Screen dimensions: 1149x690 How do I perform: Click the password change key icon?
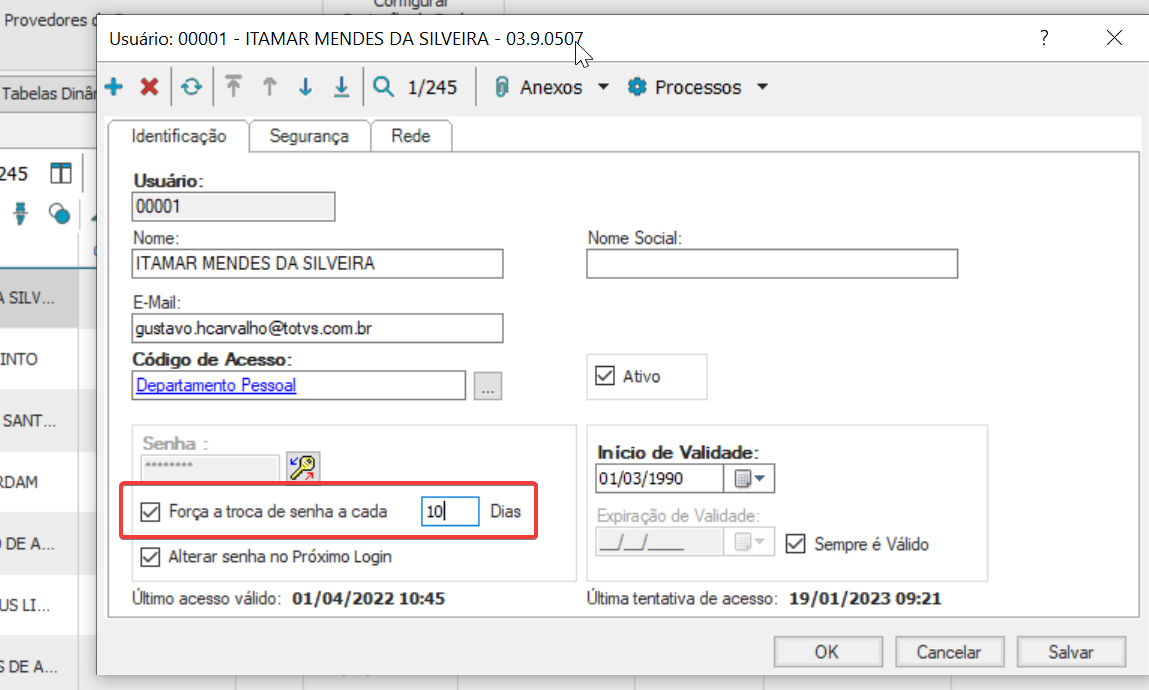click(x=303, y=467)
